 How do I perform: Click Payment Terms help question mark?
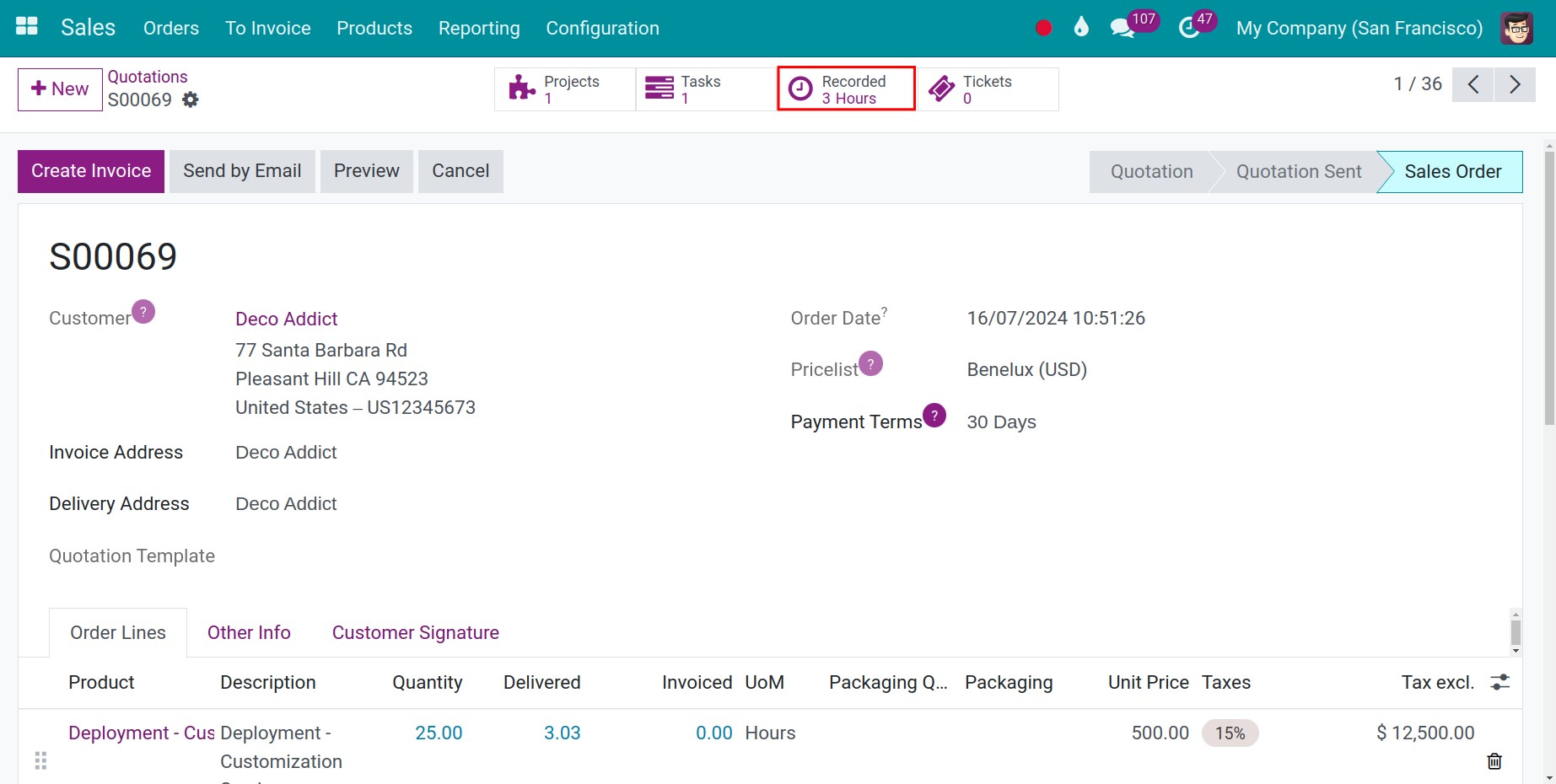934,415
